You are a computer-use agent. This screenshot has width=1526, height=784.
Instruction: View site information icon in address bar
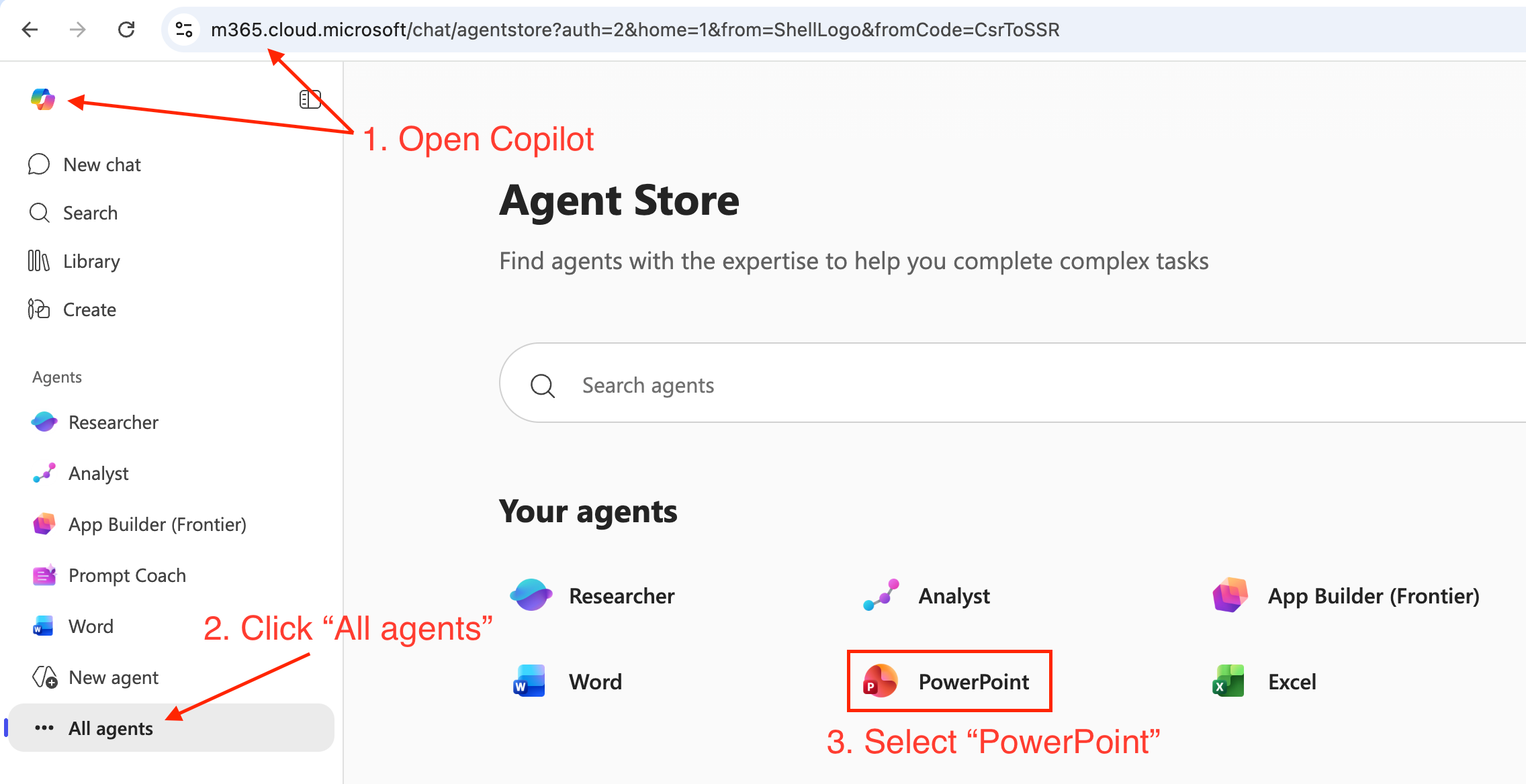(183, 30)
